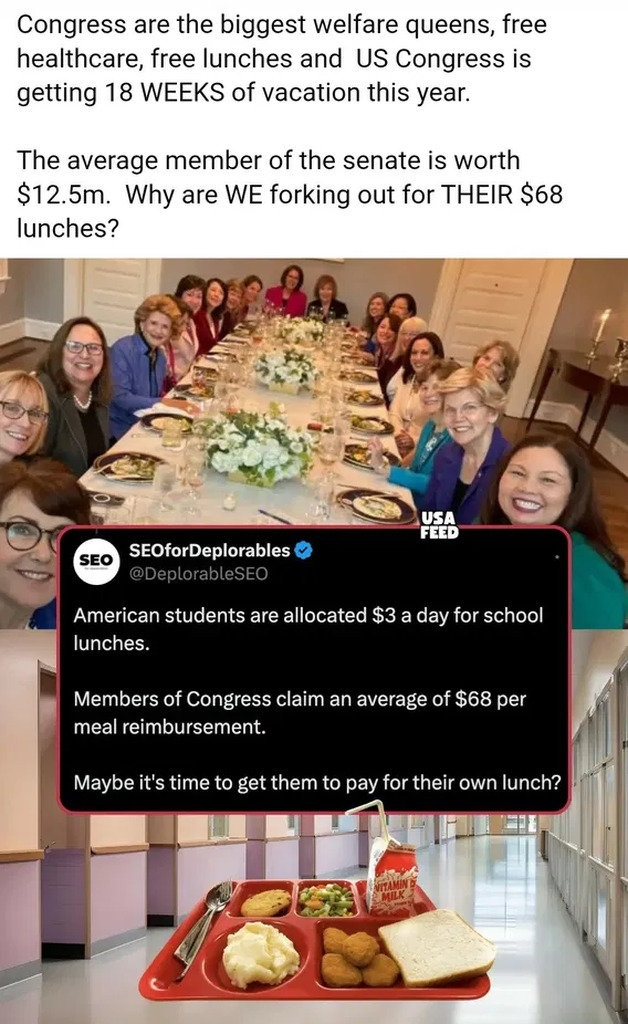Image resolution: width=628 pixels, height=1024 pixels.
Task: Click the chicken nuggets in the tray
Action: (x=354, y=958)
